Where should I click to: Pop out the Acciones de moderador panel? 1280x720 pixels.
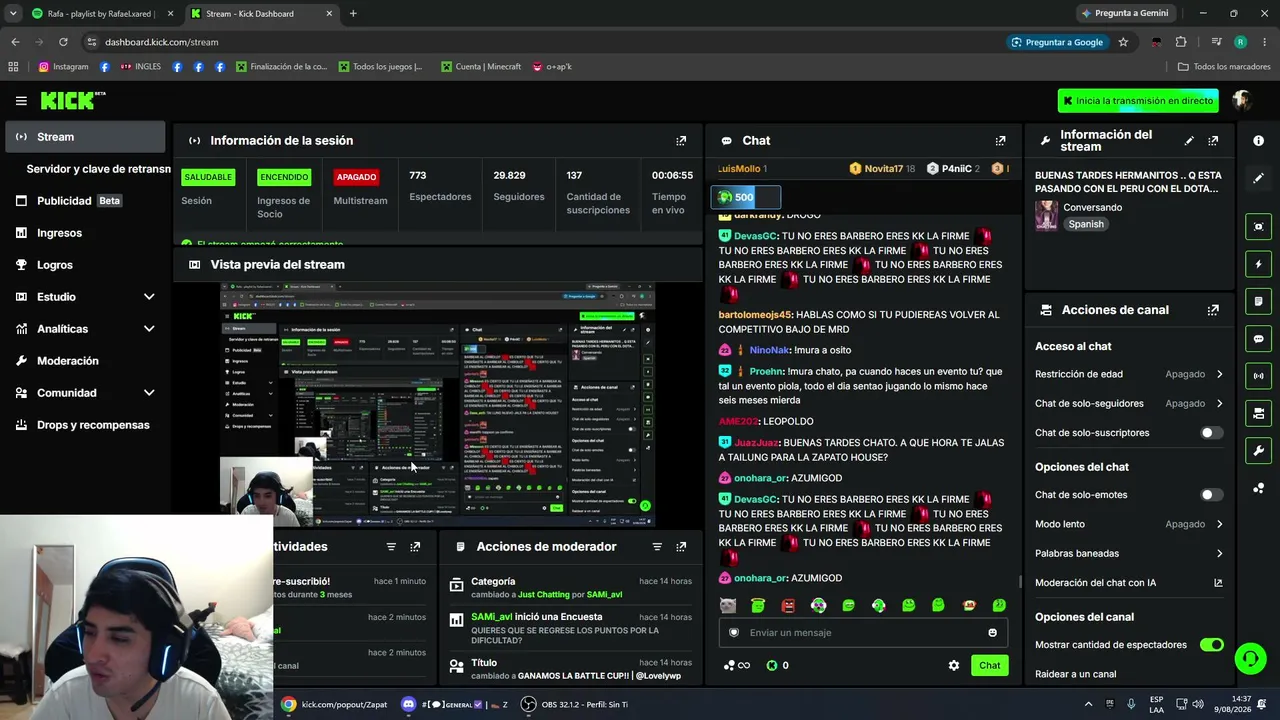pyautogui.click(x=681, y=547)
